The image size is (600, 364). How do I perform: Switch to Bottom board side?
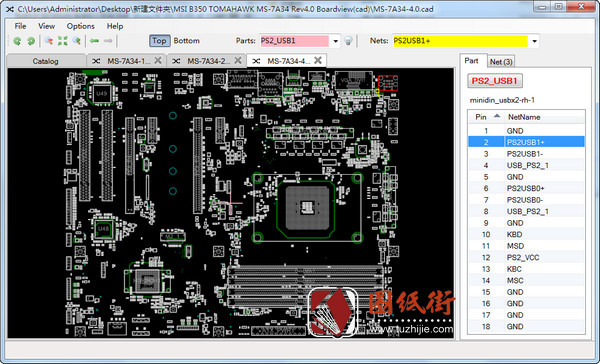click(186, 41)
